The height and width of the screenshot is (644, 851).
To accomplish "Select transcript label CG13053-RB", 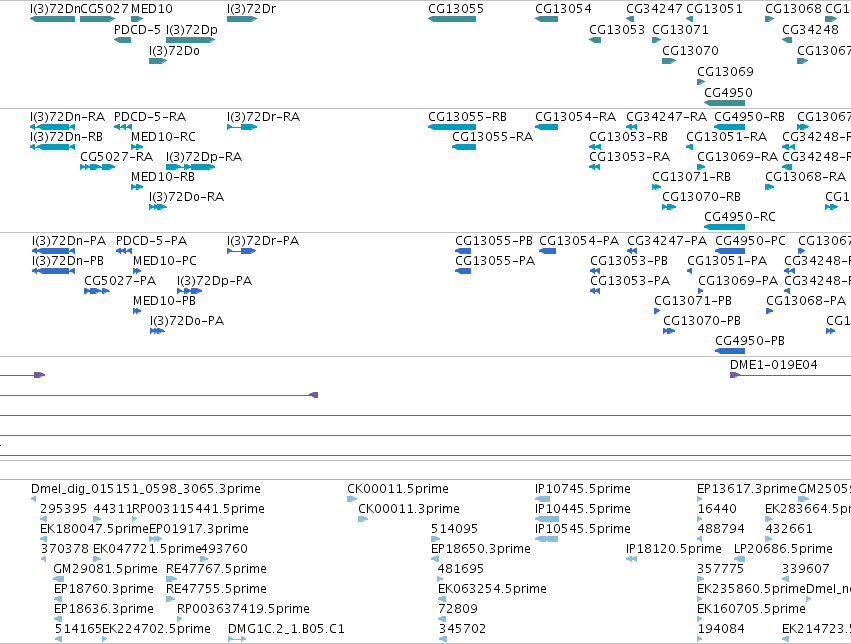I will coord(628,137).
